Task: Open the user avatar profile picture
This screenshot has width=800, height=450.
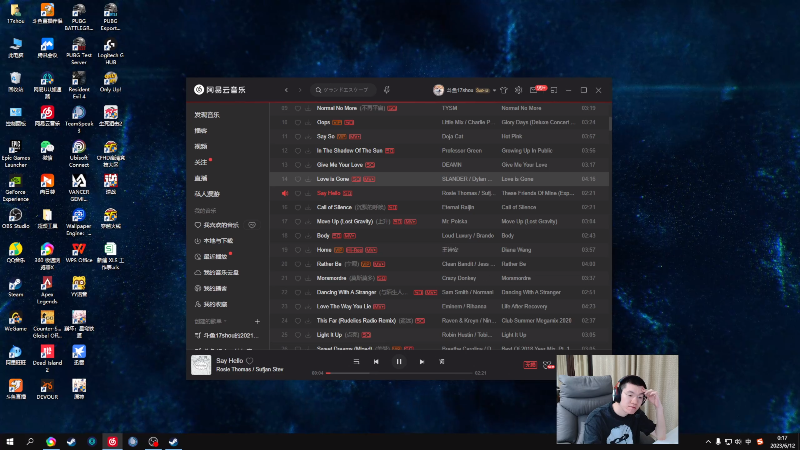Action: point(438,90)
